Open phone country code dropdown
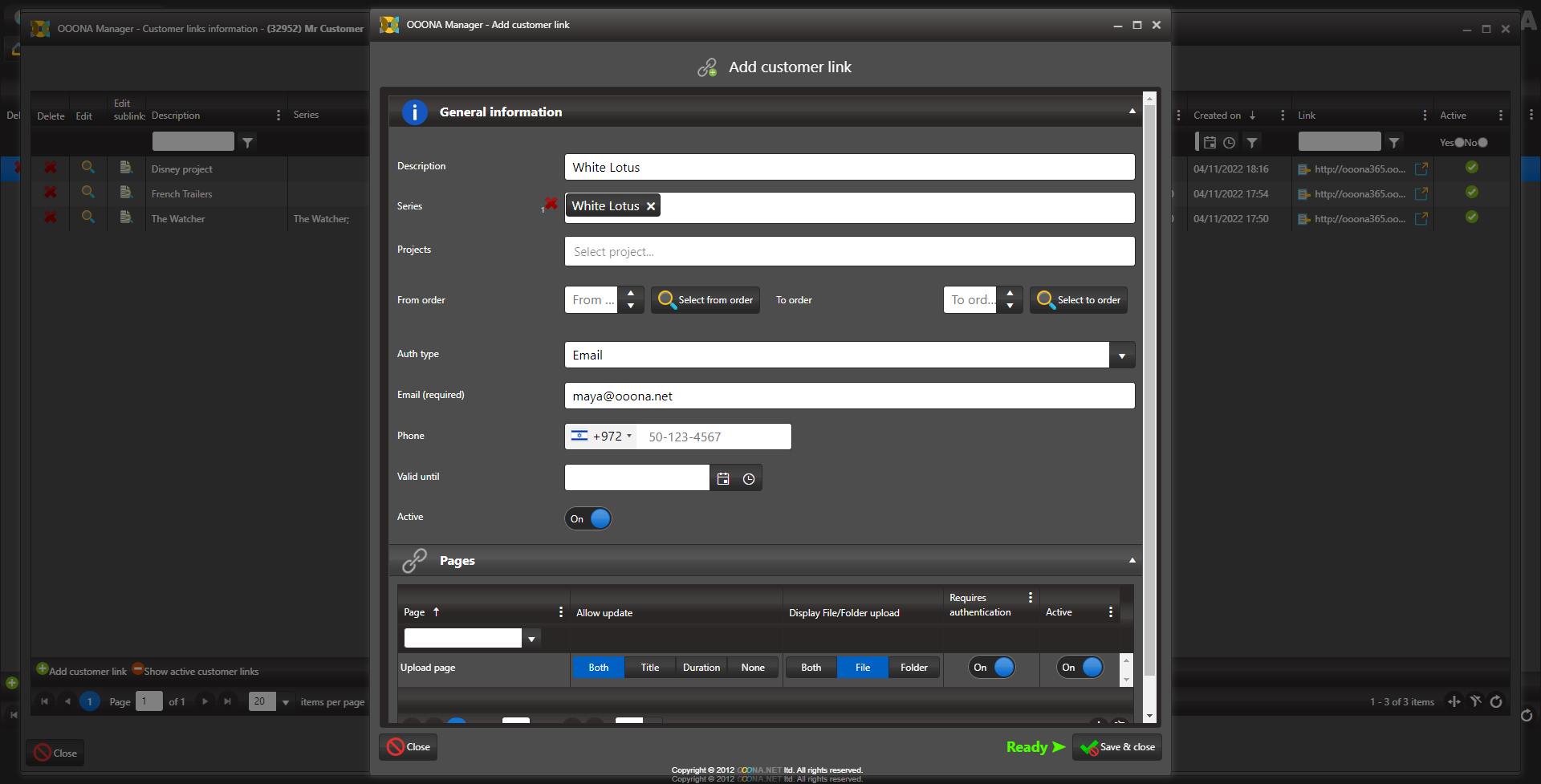This screenshot has width=1541, height=784. (601, 437)
